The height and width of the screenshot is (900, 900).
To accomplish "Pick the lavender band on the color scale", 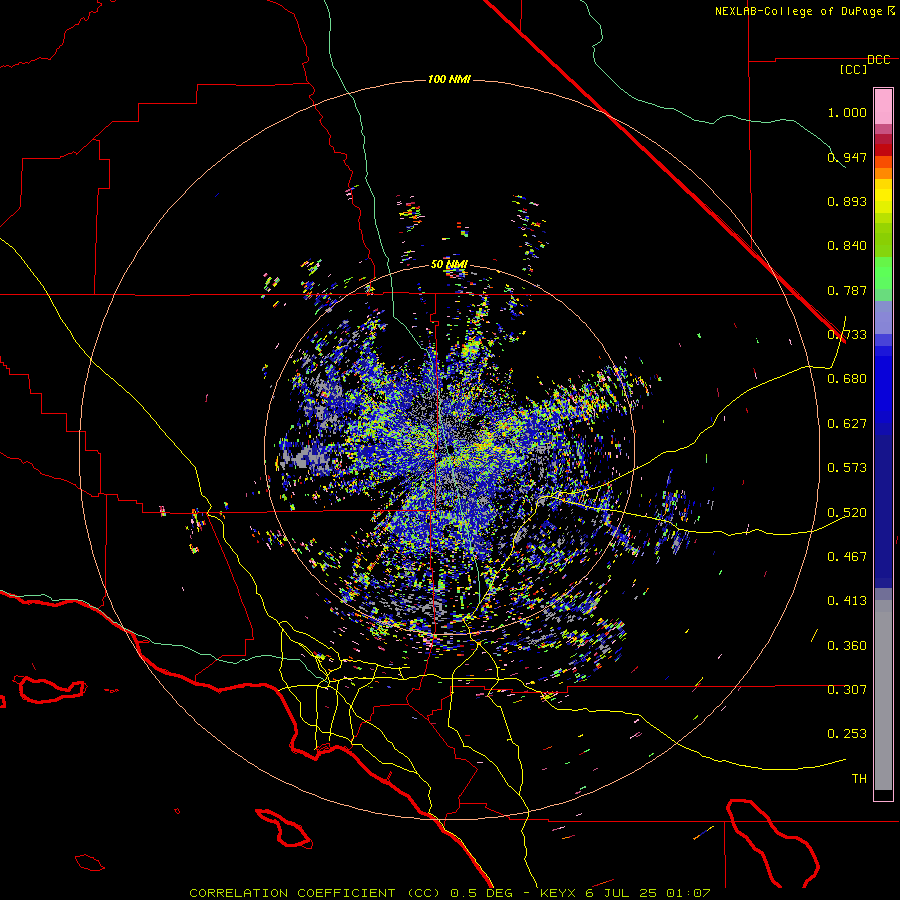I will [883, 317].
